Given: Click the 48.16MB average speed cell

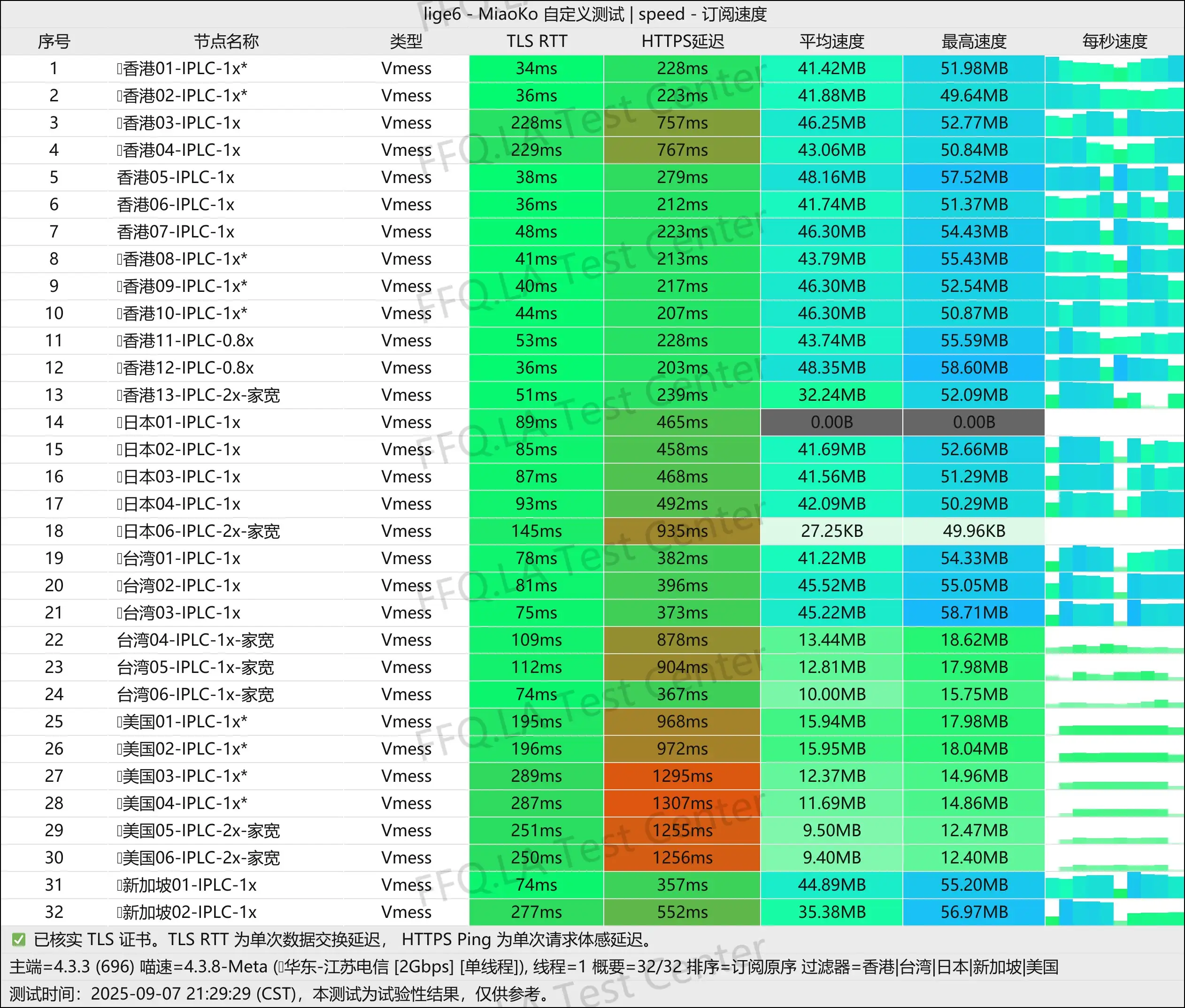Looking at the screenshot, I should click(832, 177).
